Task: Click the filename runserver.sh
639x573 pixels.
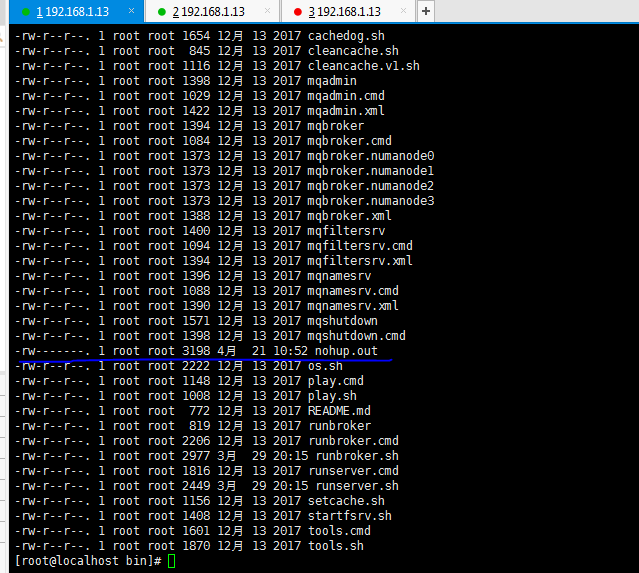Action: point(357,486)
